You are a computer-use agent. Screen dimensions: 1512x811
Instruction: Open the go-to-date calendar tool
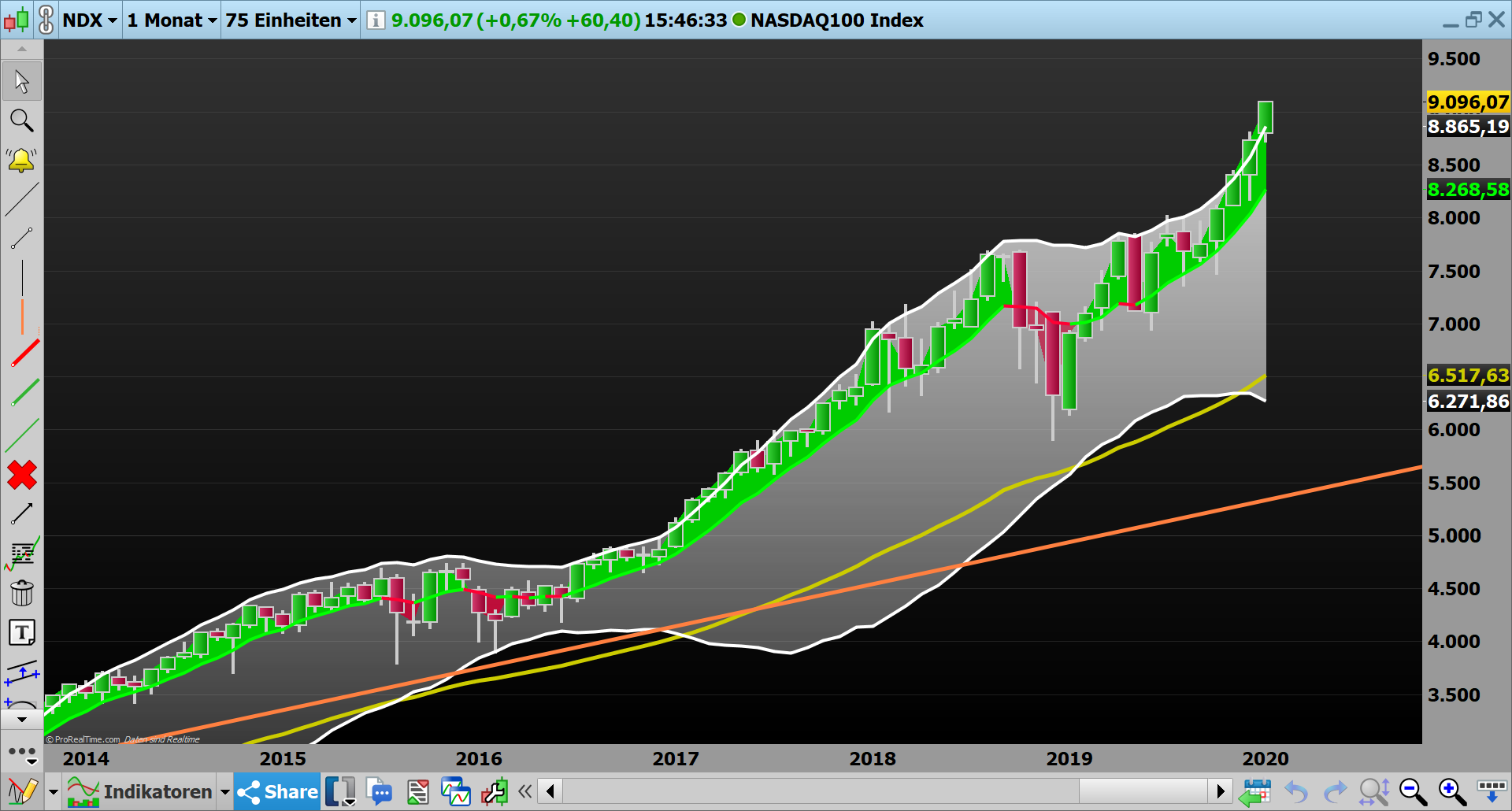coord(1258,791)
